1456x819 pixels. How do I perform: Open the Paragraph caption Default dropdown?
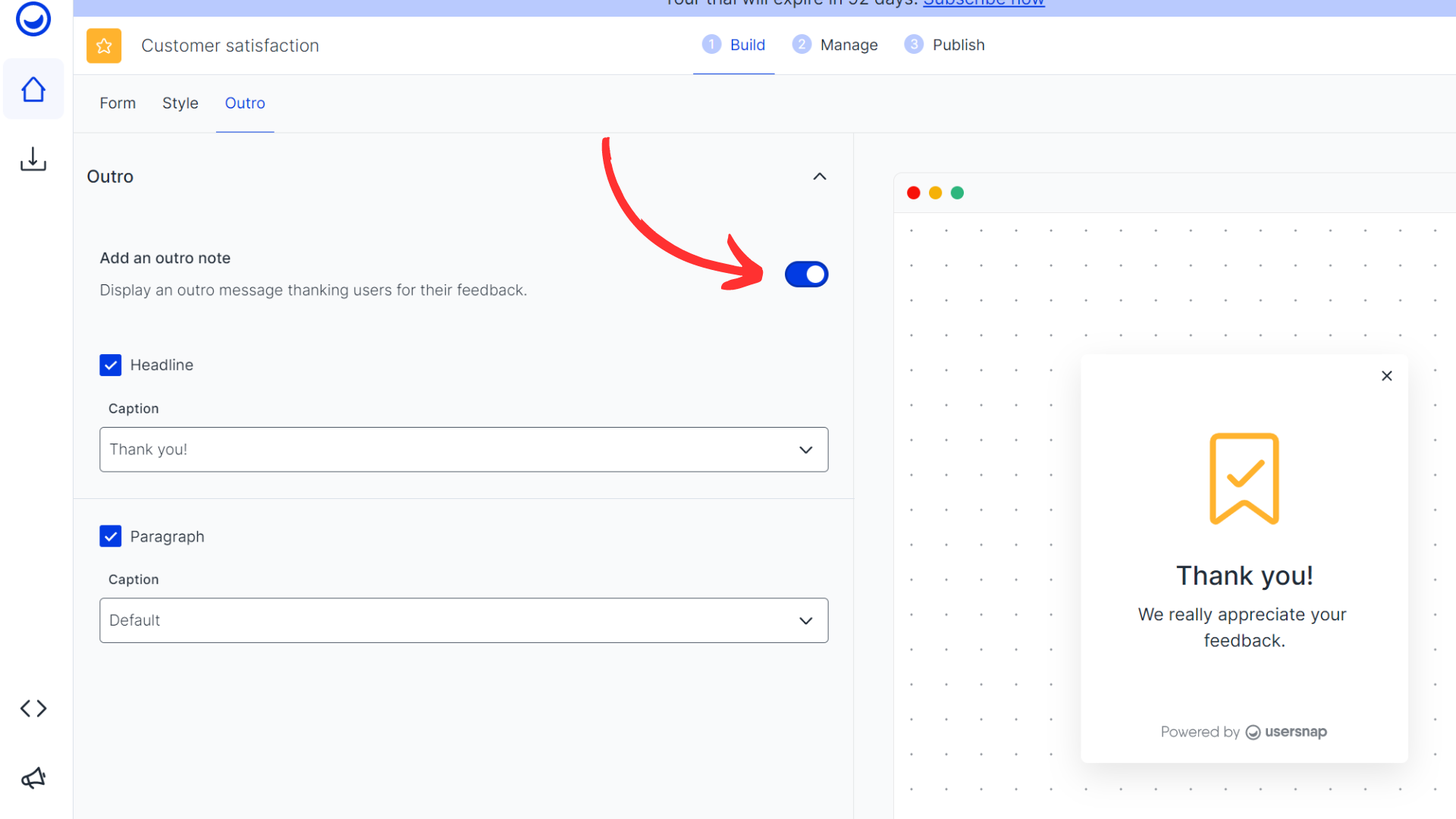tap(463, 620)
